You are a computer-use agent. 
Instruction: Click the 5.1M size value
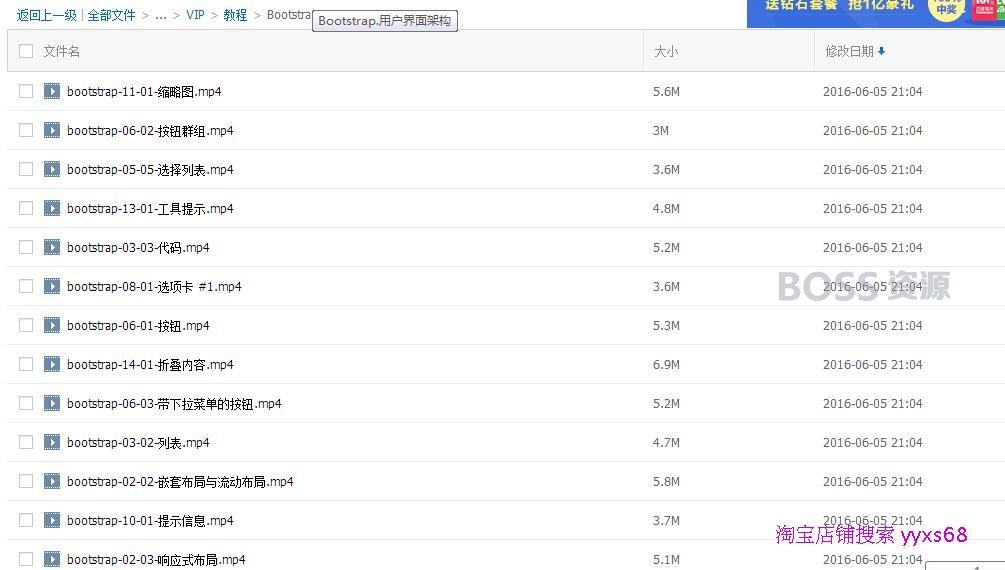pos(667,559)
